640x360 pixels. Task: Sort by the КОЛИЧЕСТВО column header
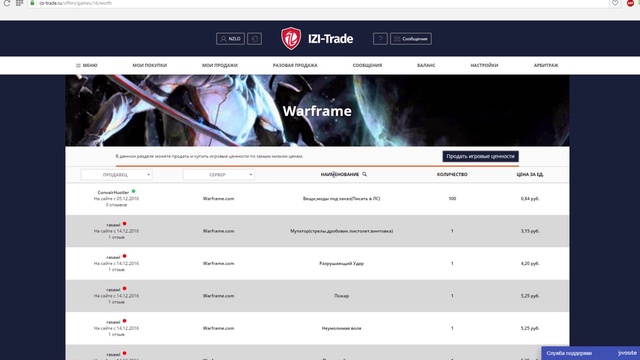[452, 174]
